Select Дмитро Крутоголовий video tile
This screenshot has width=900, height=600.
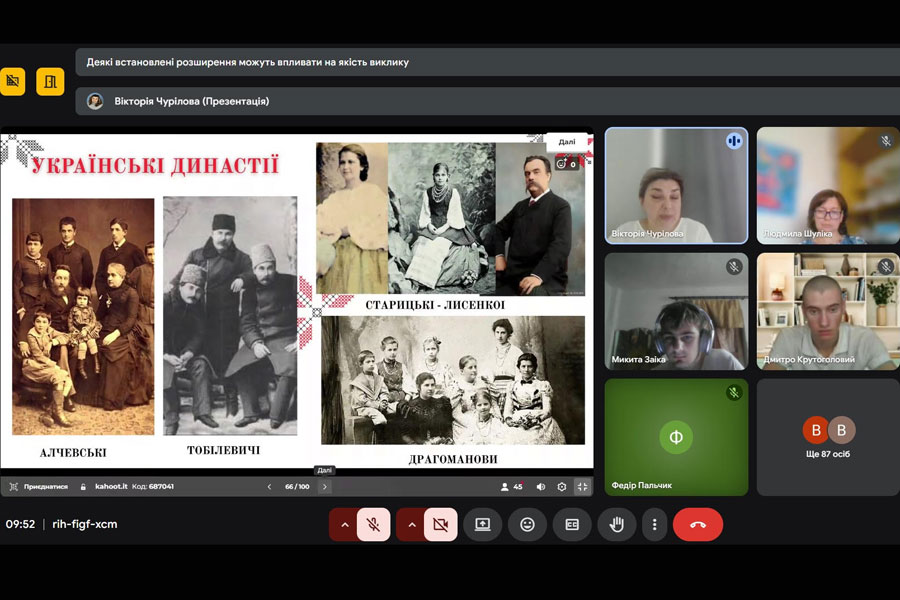(827, 311)
